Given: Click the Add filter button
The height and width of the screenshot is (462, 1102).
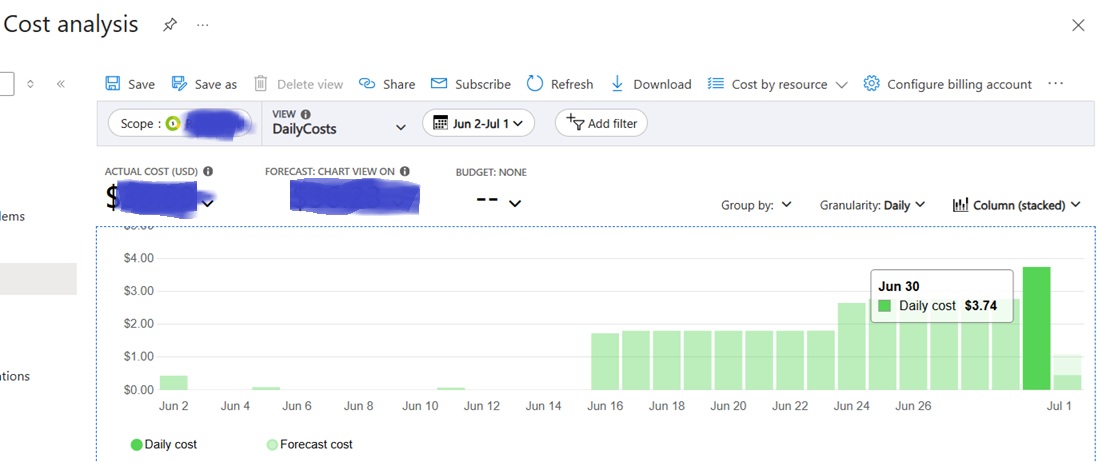Looking at the screenshot, I should click(601, 123).
